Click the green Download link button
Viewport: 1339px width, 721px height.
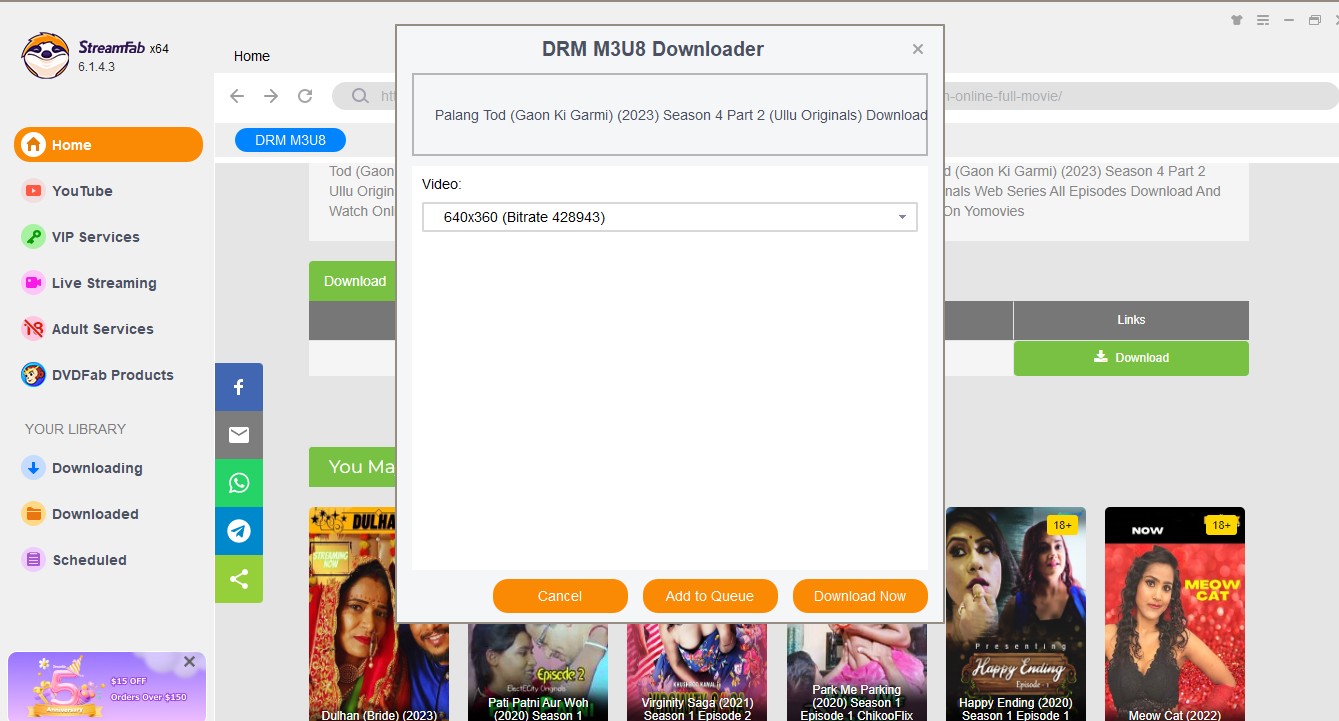(x=1131, y=358)
